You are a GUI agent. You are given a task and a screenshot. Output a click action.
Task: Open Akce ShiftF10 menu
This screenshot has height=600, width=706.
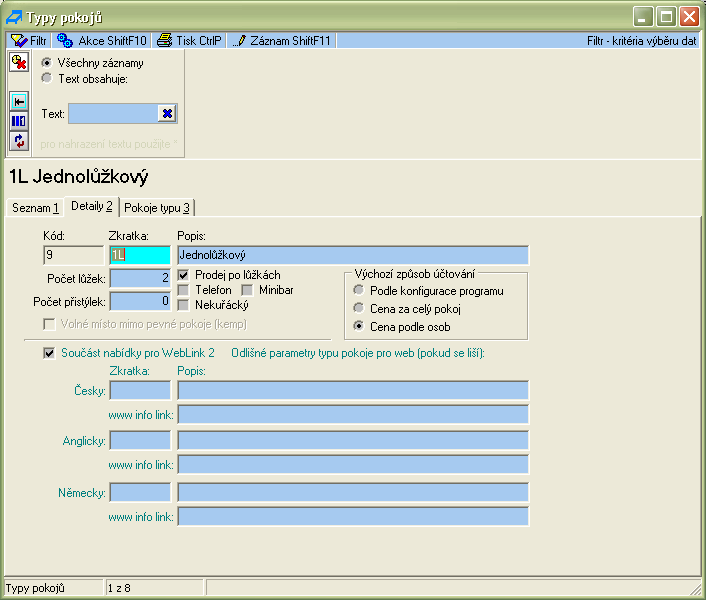(102, 41)
